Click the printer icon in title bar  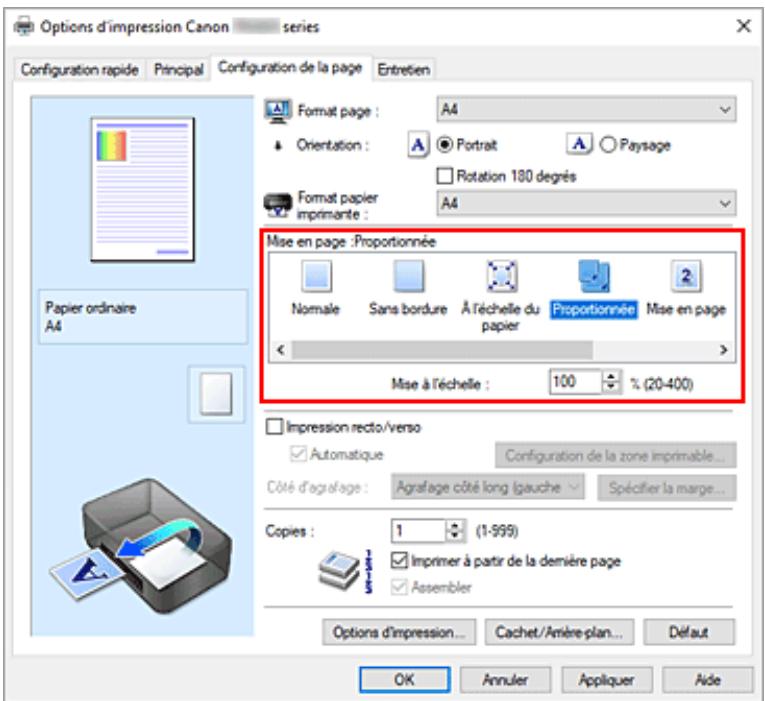24,26
